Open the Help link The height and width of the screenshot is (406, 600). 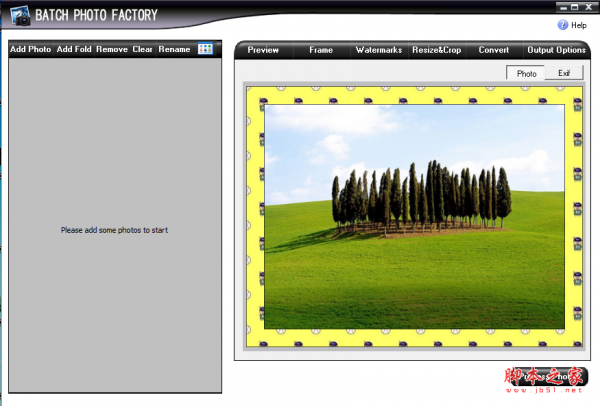pyautogui.click(x=579, y=25)
